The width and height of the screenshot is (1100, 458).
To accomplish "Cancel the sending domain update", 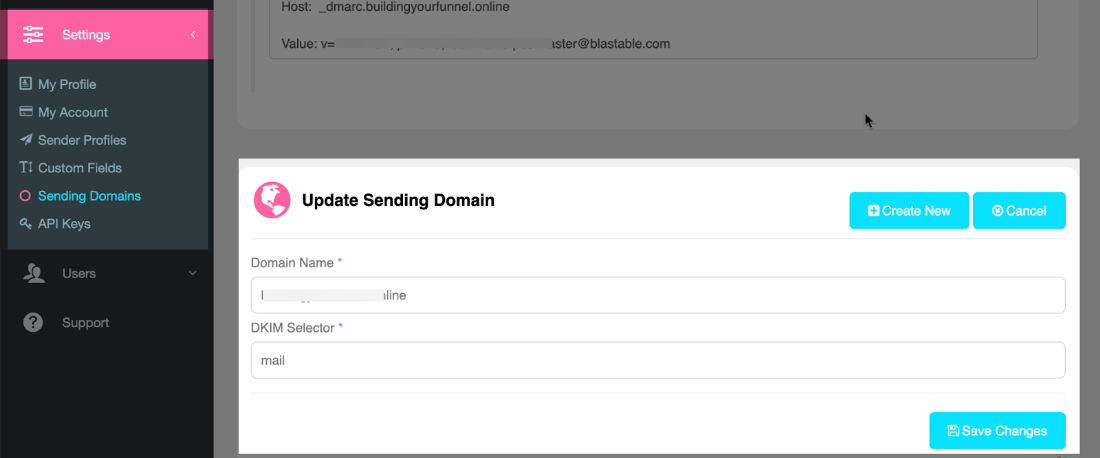I will pos(1019,211).
